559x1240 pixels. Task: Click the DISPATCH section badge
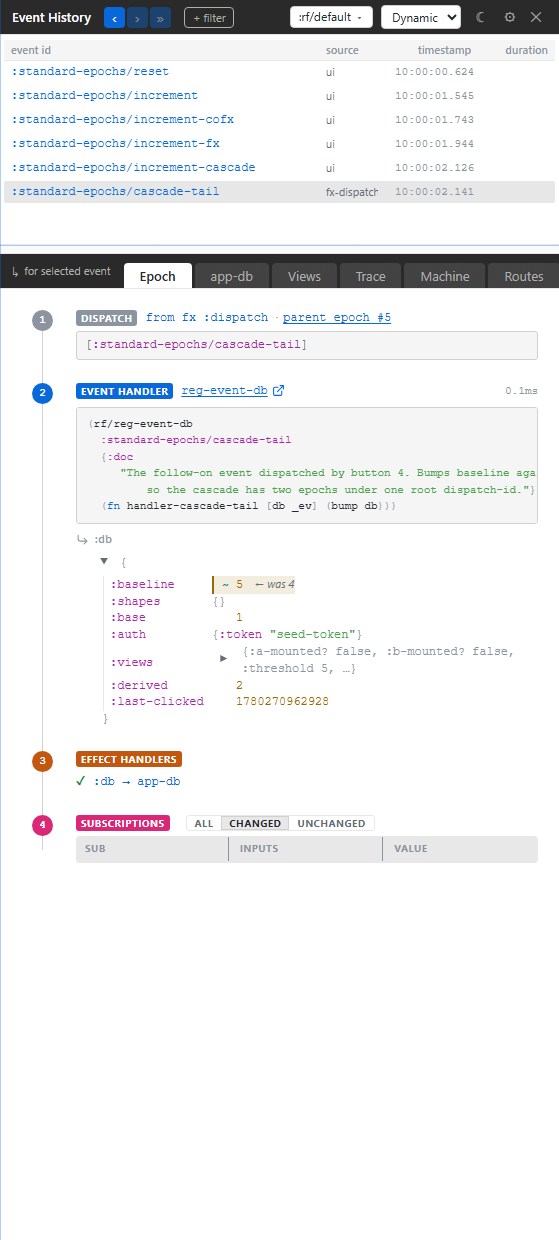click(106, 318)
